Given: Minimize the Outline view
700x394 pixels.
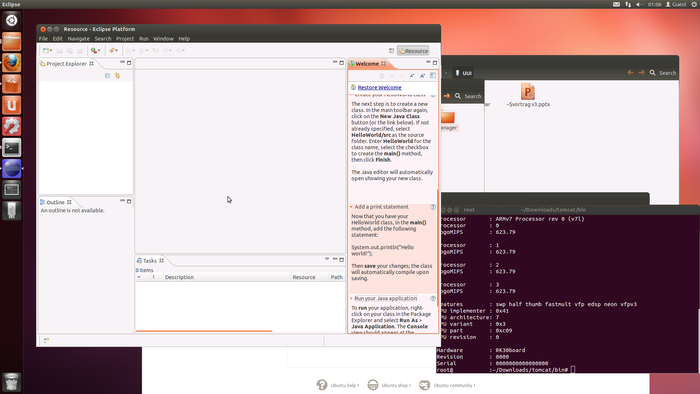Looking at the screenshot, I should click(x=122, y=201).
